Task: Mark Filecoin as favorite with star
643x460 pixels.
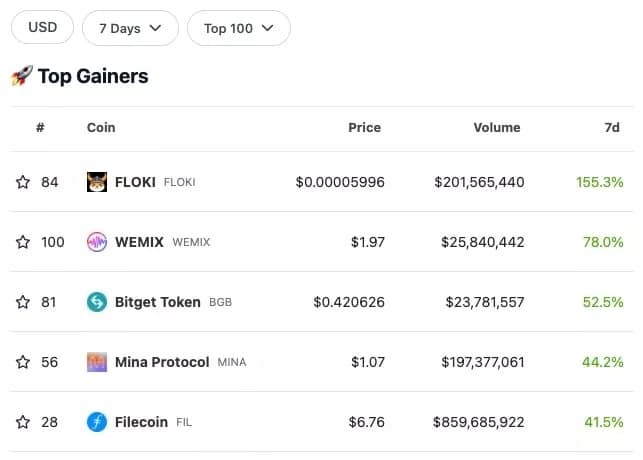Action: tap(23, 422)
